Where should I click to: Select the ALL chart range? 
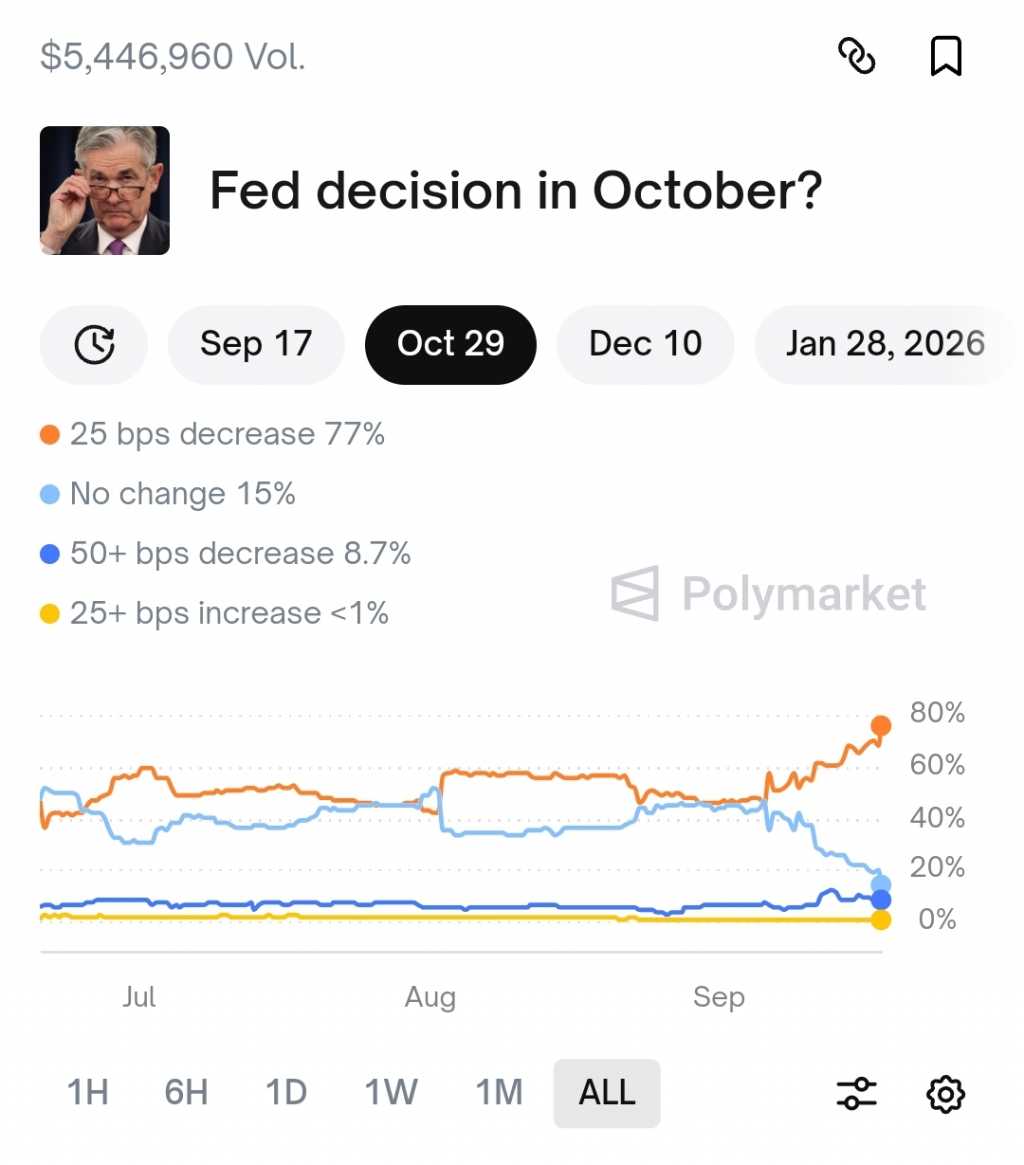607,1092
